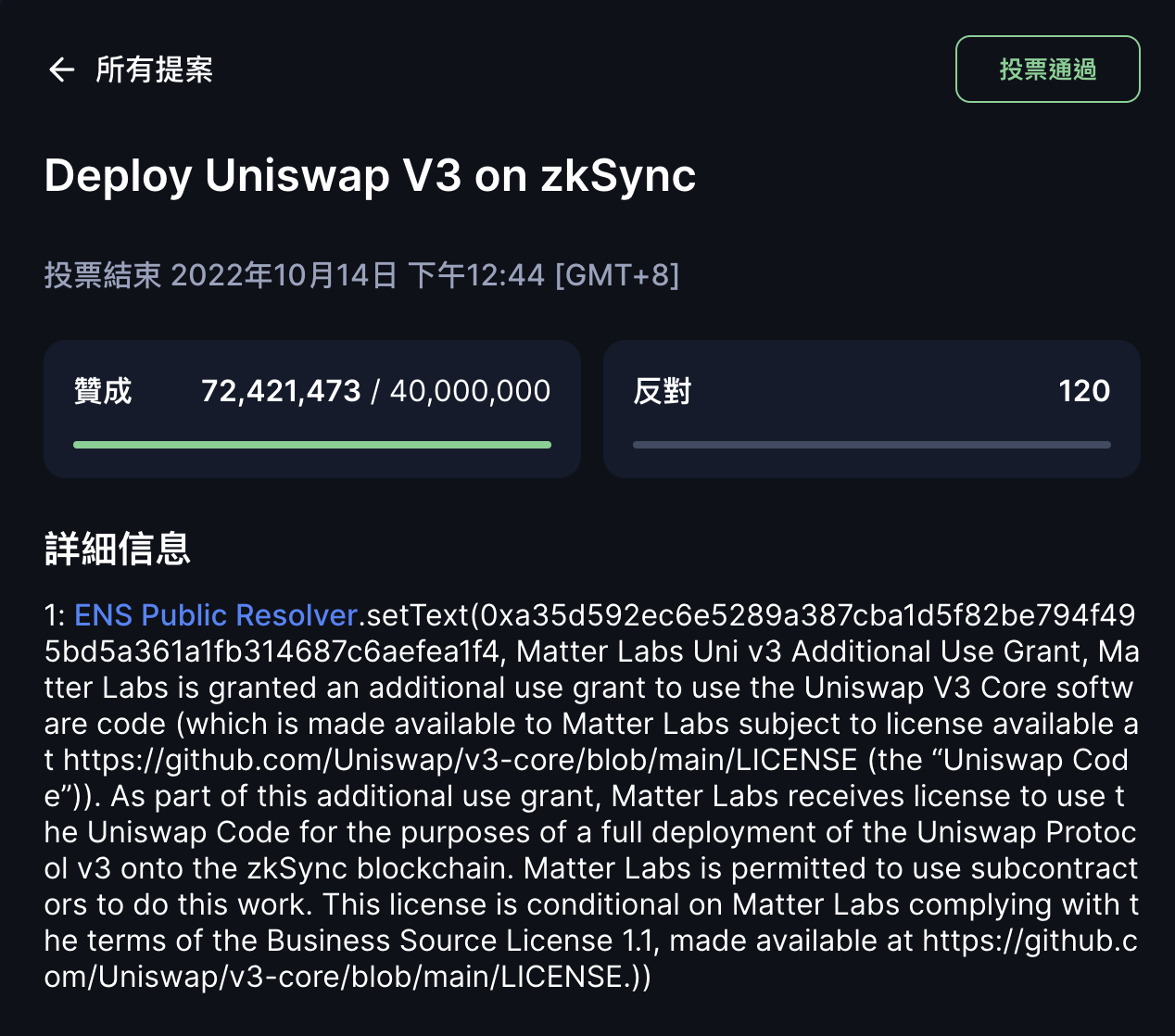This screenshot has width=1175, height=1036.
Task: Select the 反對 vote result card
Action: coord(871,409)
